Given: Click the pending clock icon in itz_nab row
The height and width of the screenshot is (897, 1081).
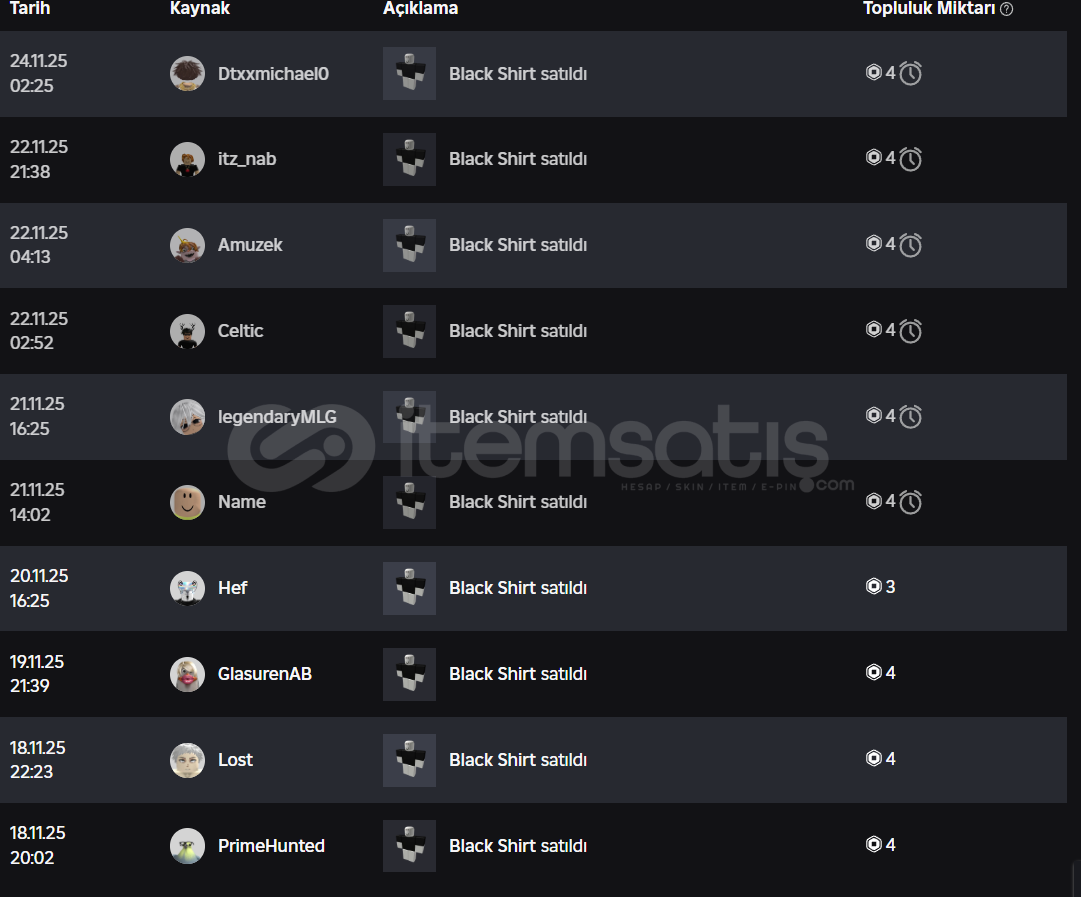Looking at the screenshot, I should pyautogui.click(x=910, y=159).
